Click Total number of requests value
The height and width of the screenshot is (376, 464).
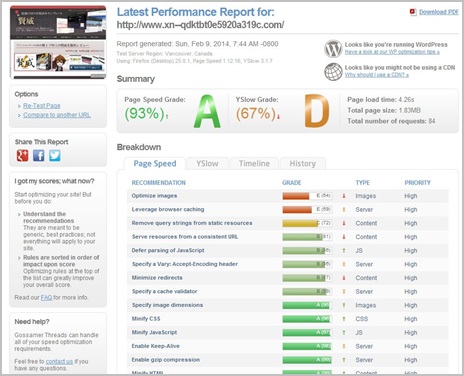pyautogui.click(x=432, y=121)
